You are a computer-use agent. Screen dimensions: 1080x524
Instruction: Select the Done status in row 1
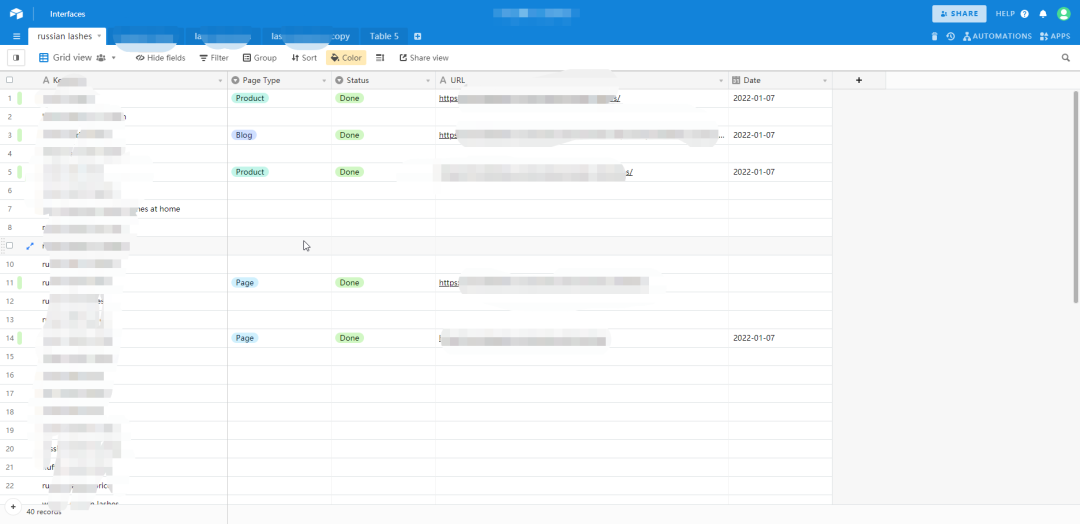tap(349, 98)
